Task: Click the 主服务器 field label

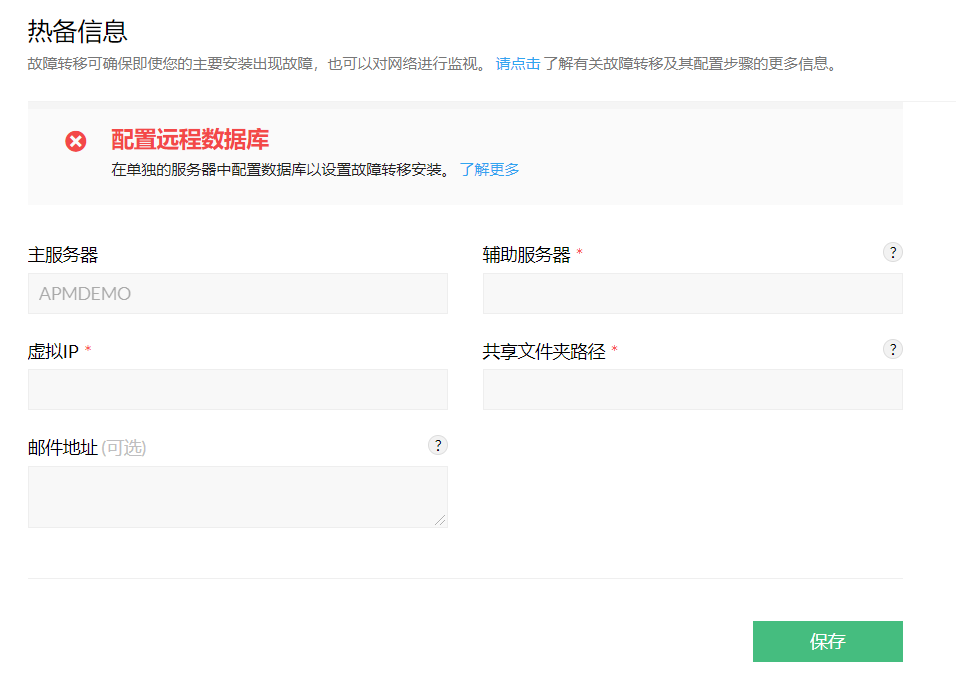Action: point(62,255)
